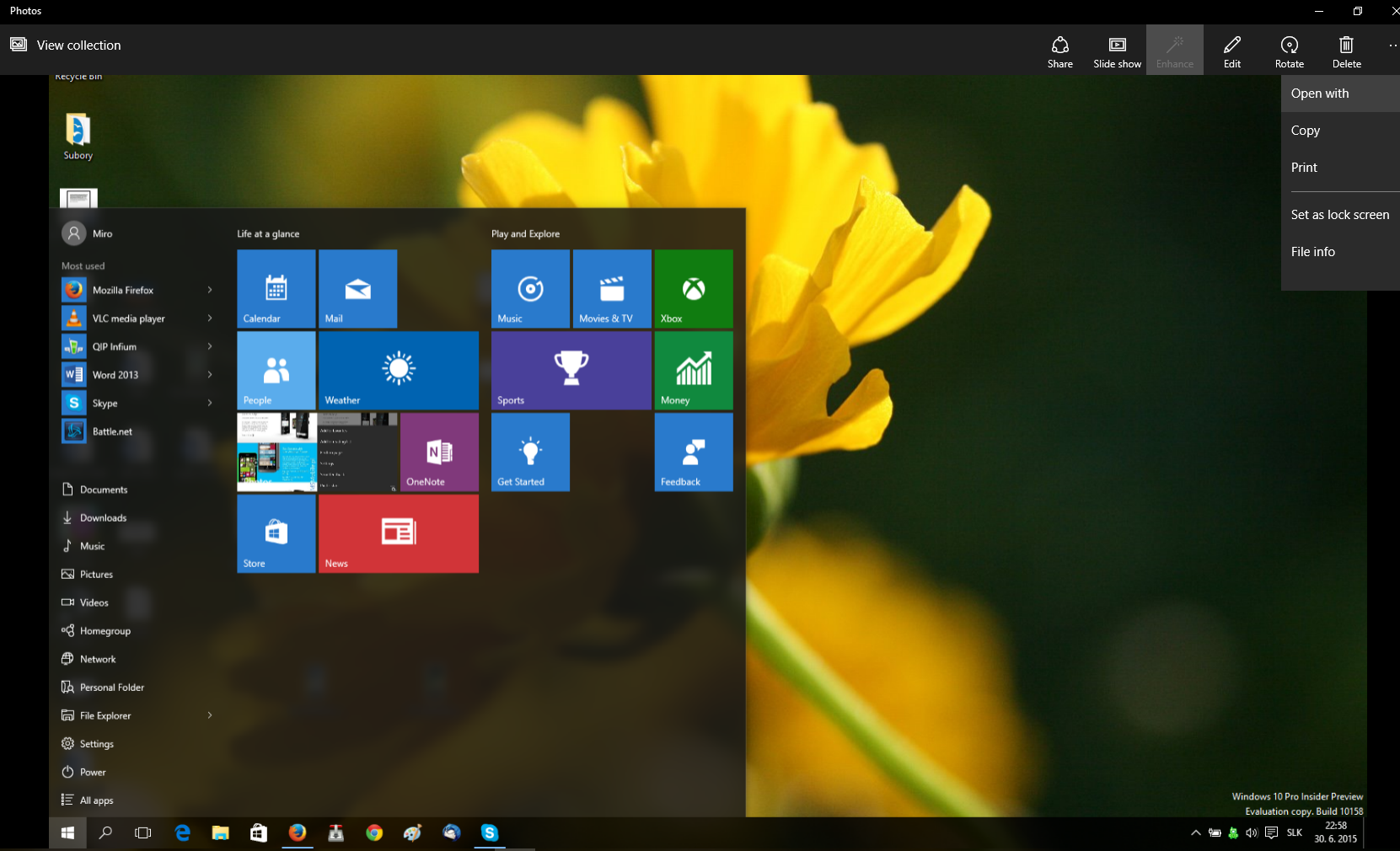Click the phone screenshots live tile

(318, 452)
